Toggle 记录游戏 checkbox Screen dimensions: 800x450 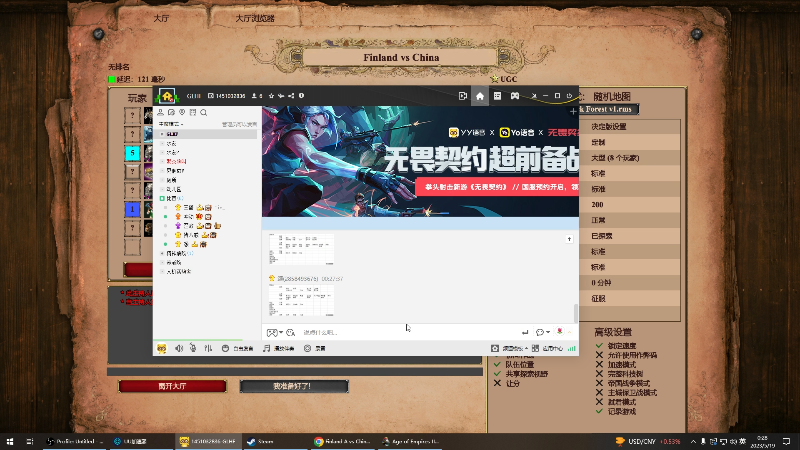pyautogui.click(x=599, y=411)
